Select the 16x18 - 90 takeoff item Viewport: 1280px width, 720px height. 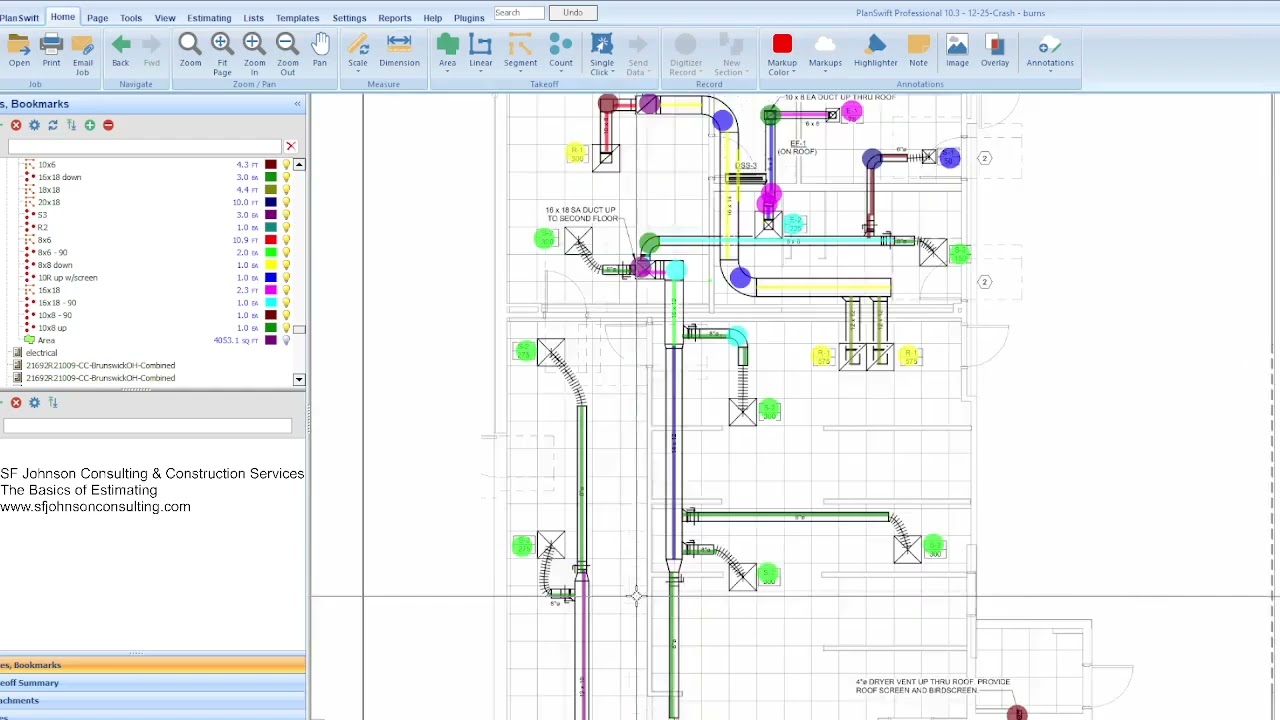(x=57, y=303)
